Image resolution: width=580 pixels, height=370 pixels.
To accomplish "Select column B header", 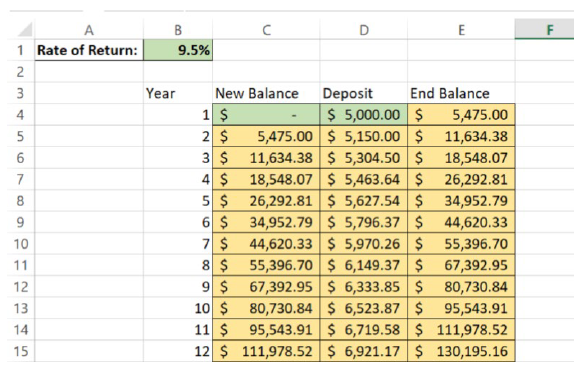I will 178,30.
